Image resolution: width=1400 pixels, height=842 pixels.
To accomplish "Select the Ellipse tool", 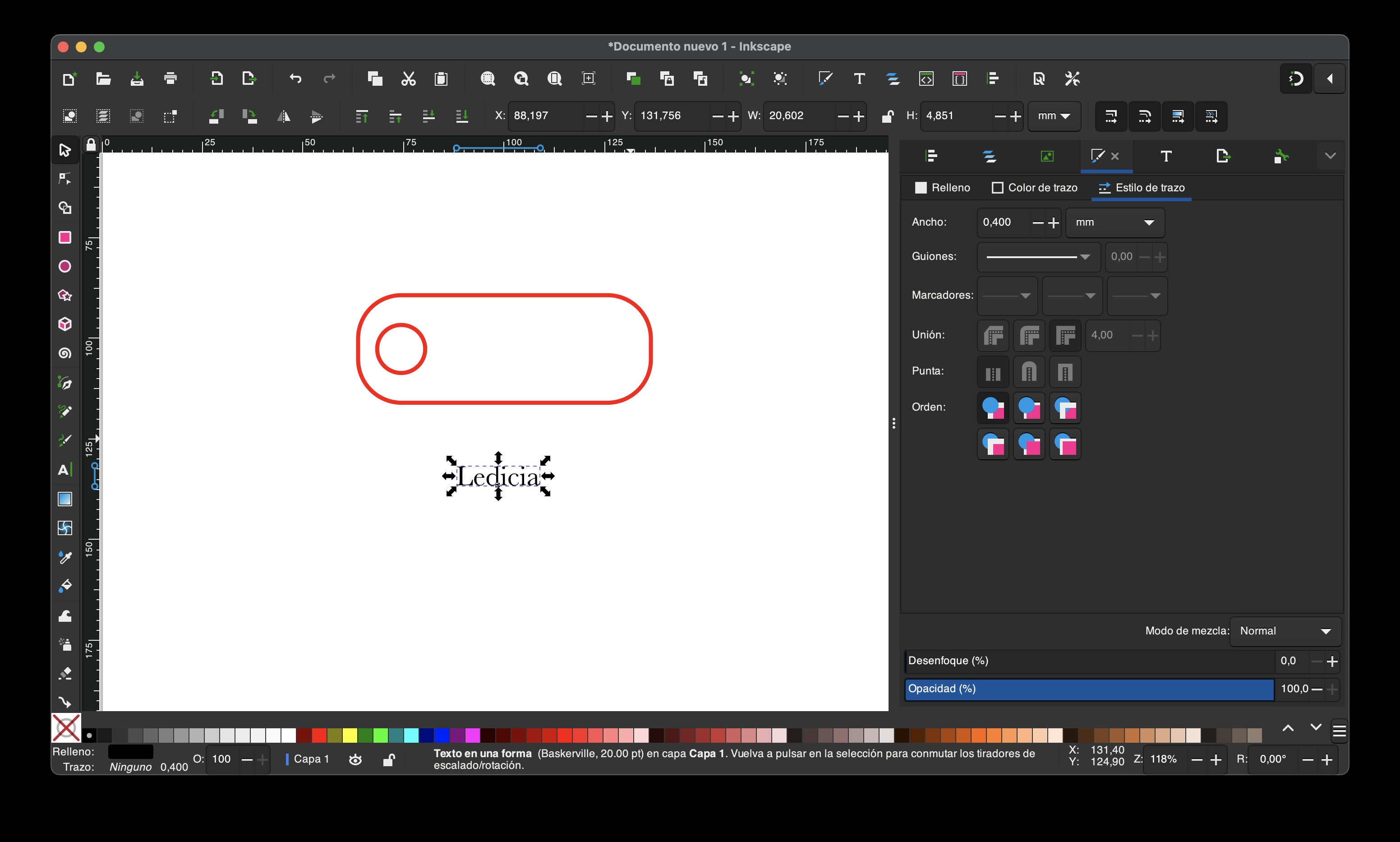I will tap(65, 266).
